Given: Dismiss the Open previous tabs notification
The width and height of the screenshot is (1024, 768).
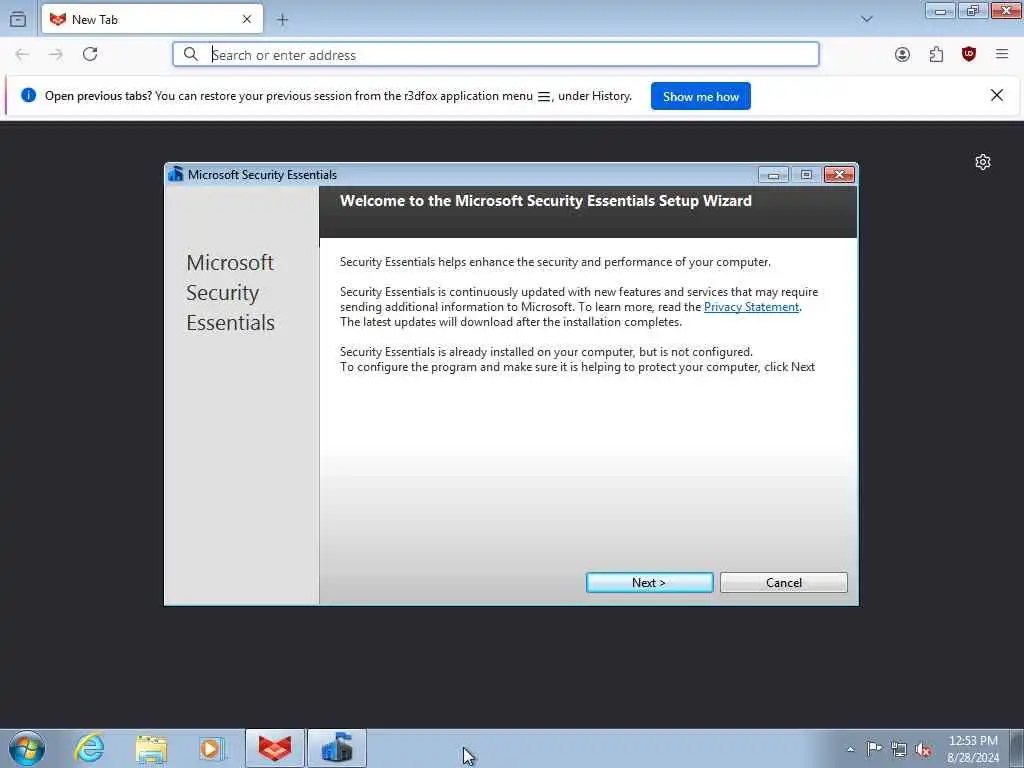Looking at the screenshot, I should 997,95.
